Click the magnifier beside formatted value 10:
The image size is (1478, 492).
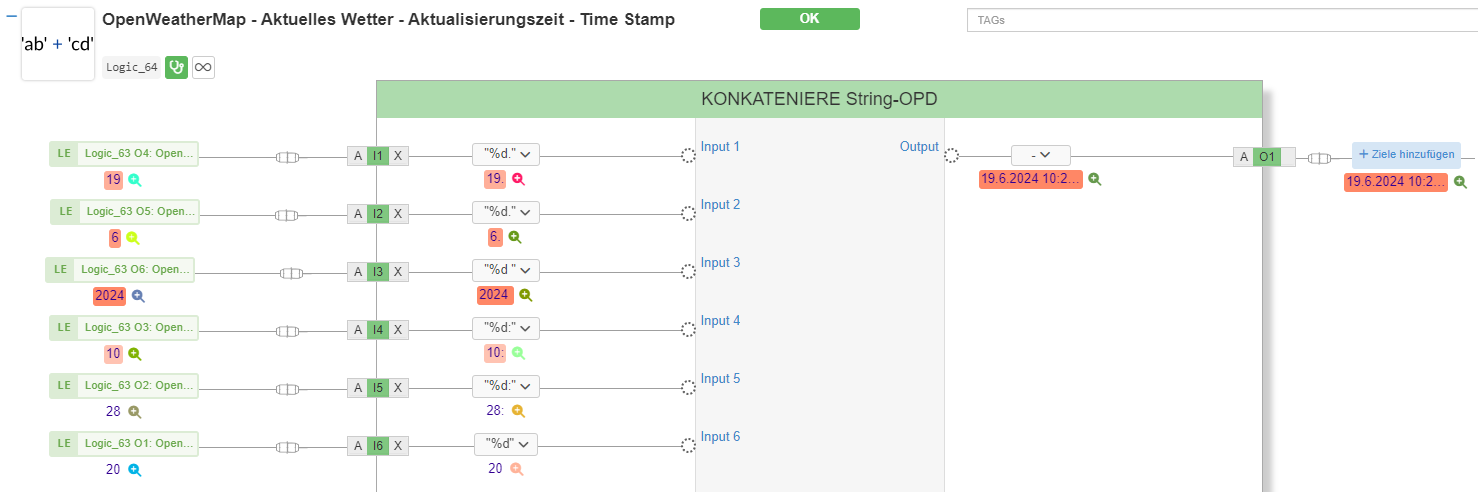[517, 353]
